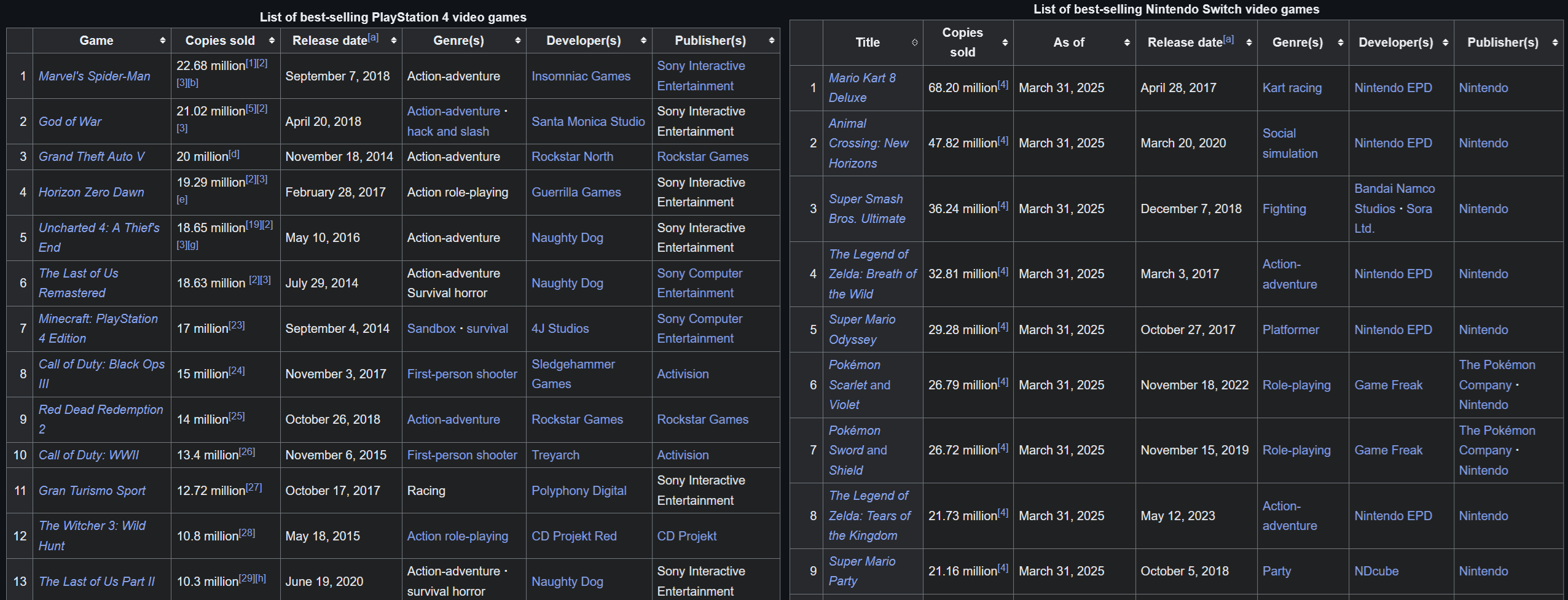Open The Last of Us Part II link
The height and width of the screenshot is (600, 1568).
tap(96, 582)
